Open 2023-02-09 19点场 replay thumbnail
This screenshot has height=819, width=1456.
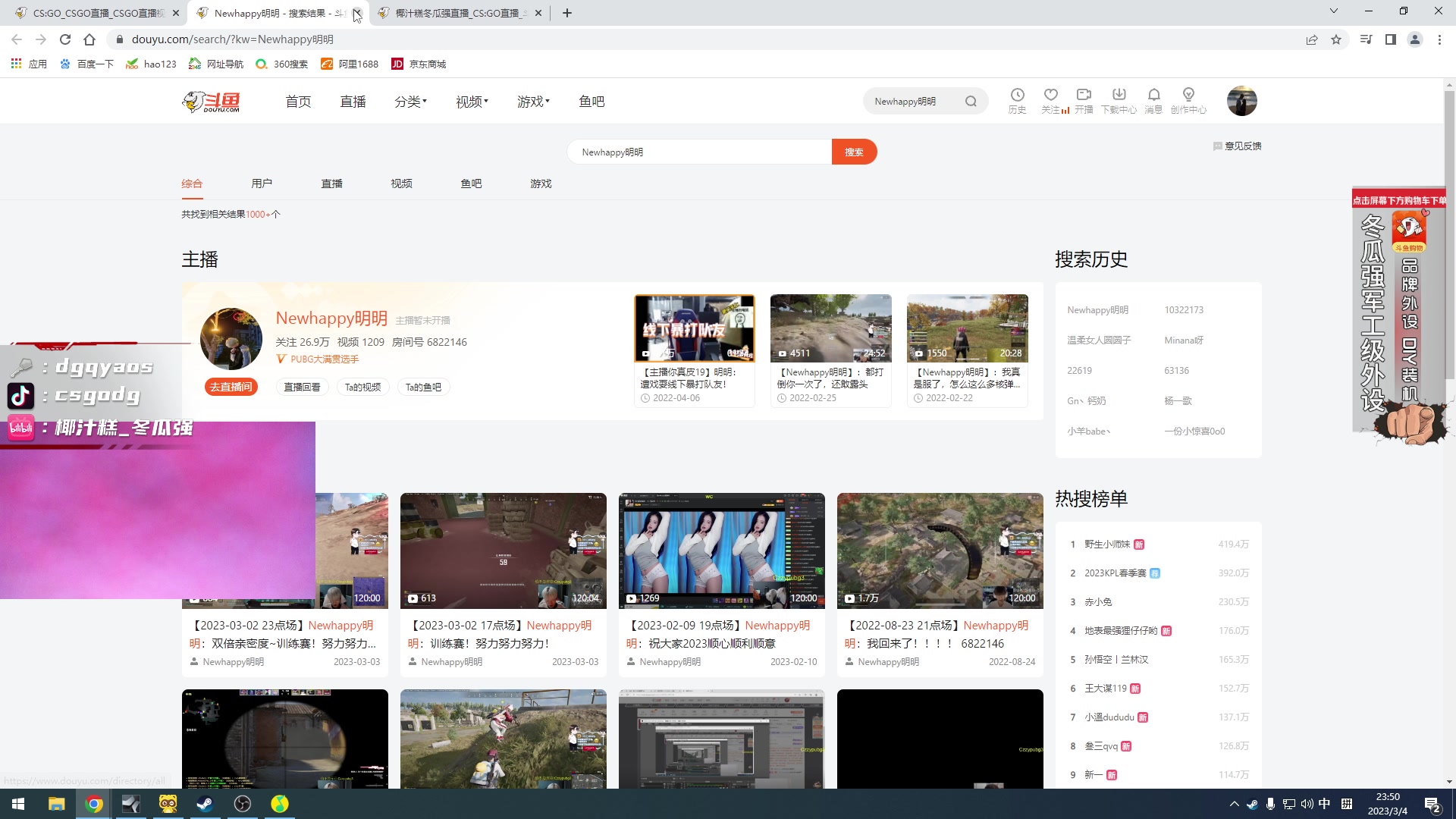coord(722,551)
